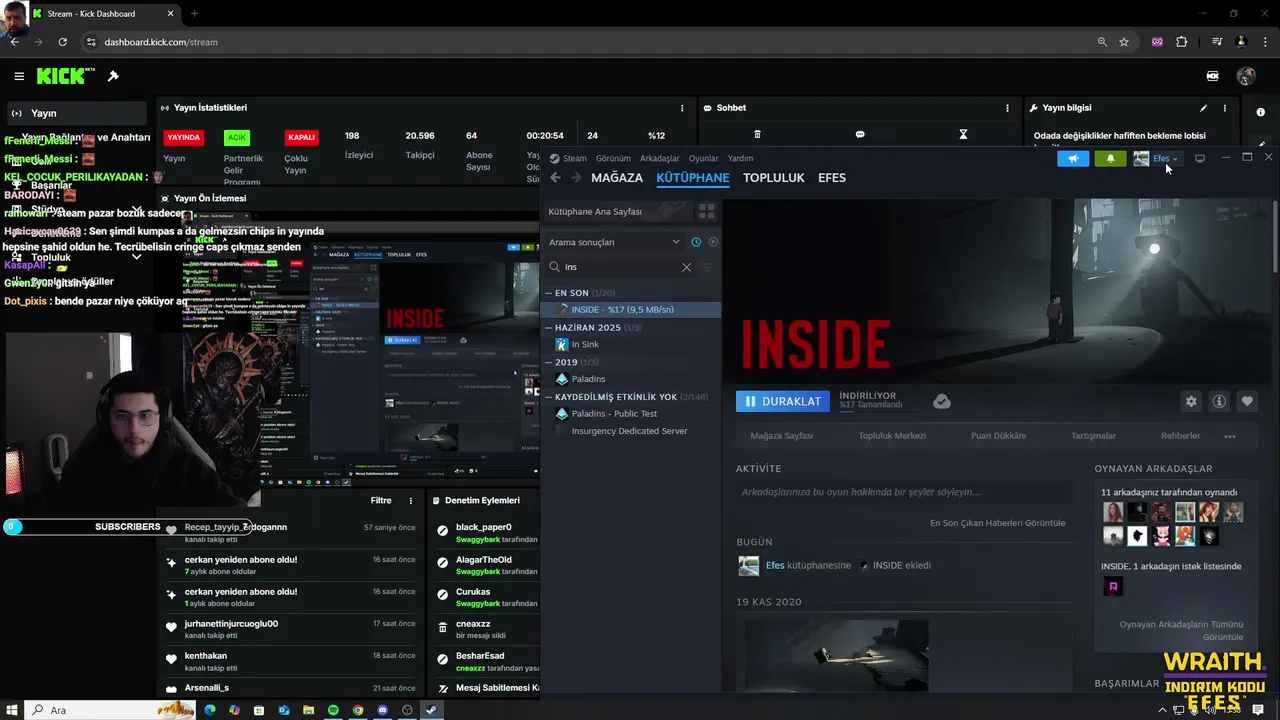Open Görünüm menu
Viewport: 1280px width, 720px height.
tap(613, 158)
